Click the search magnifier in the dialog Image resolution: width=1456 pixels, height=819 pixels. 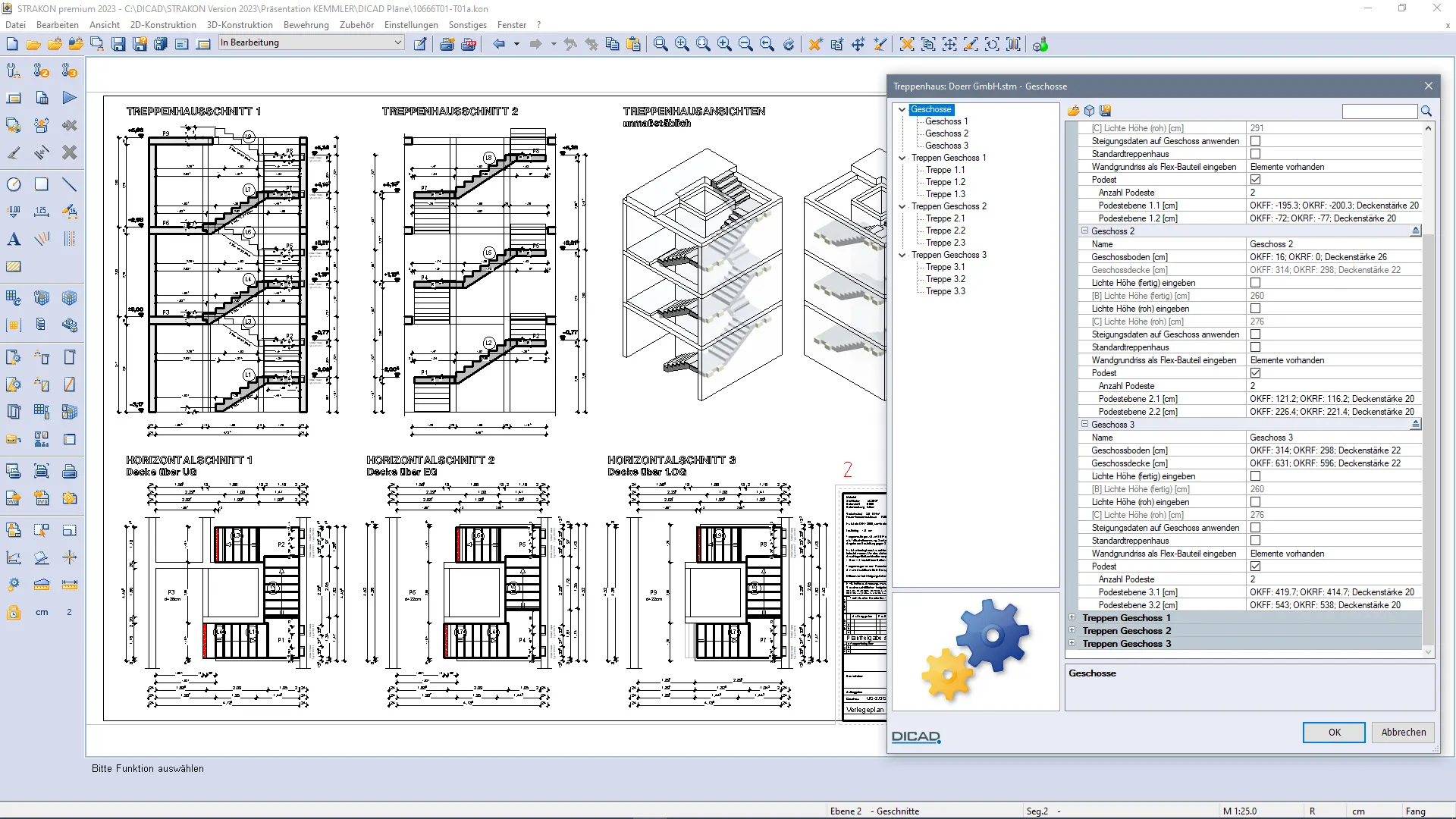tap(1426, 111)
